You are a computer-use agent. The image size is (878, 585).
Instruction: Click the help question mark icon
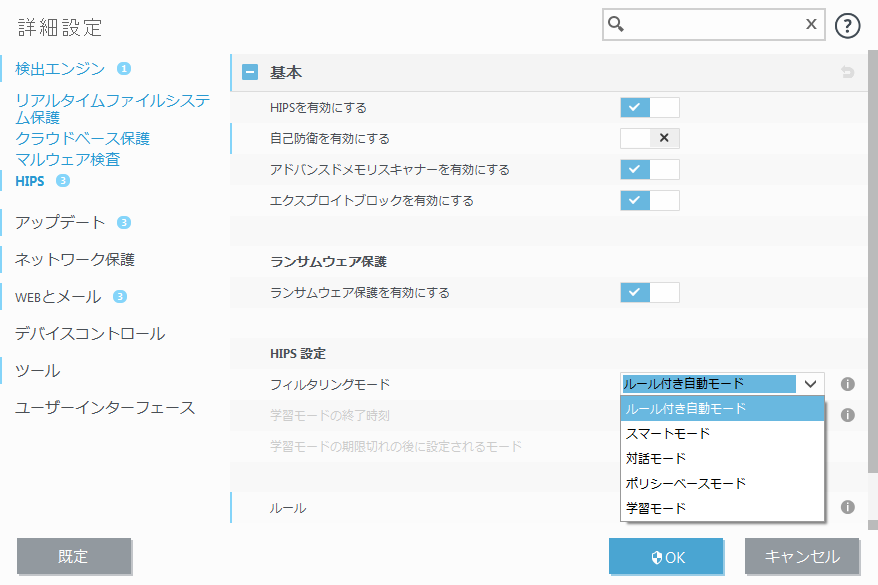click(847, 26)
